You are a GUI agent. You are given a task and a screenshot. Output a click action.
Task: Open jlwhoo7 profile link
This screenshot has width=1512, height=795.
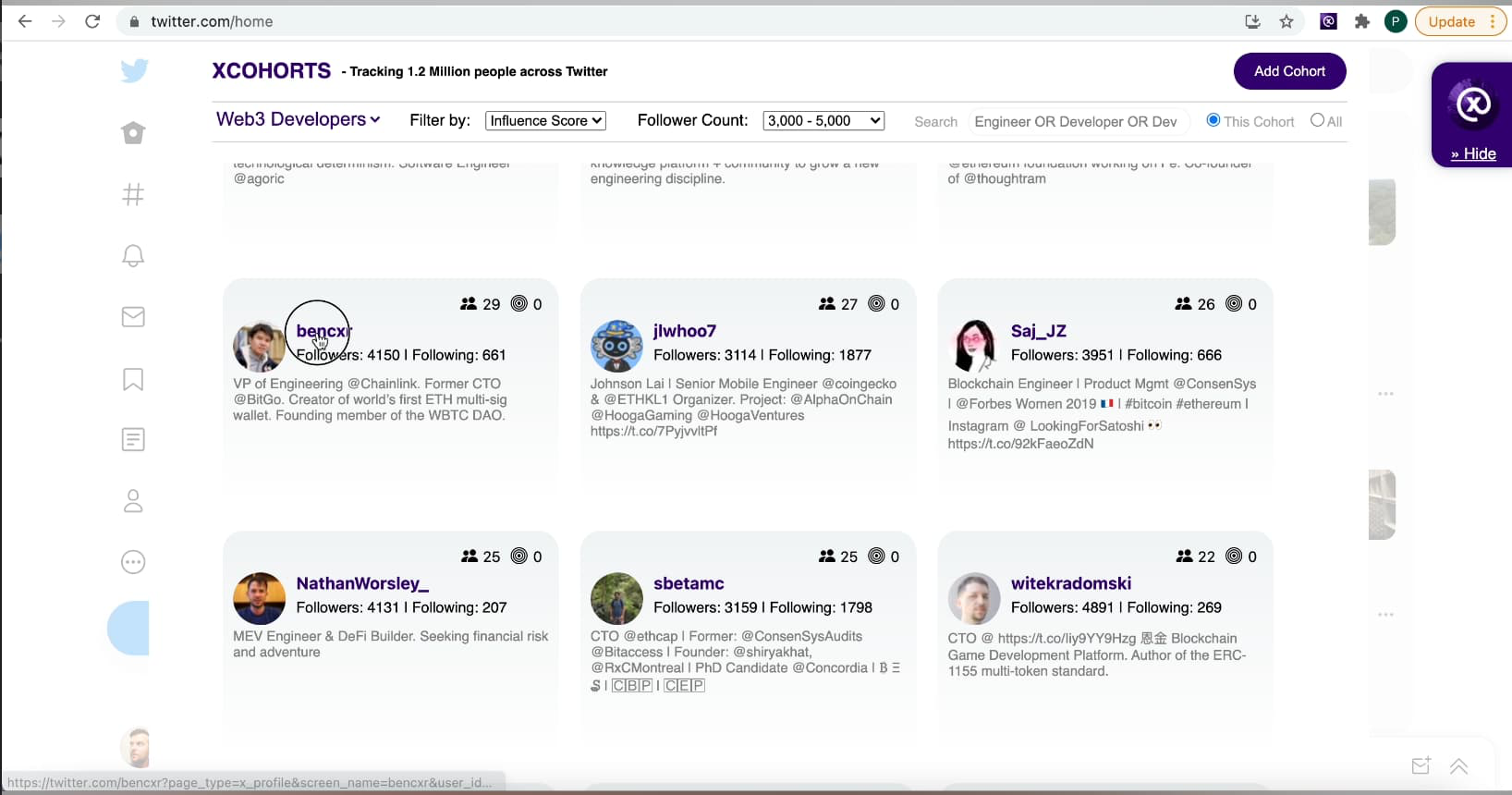point(684,331)
